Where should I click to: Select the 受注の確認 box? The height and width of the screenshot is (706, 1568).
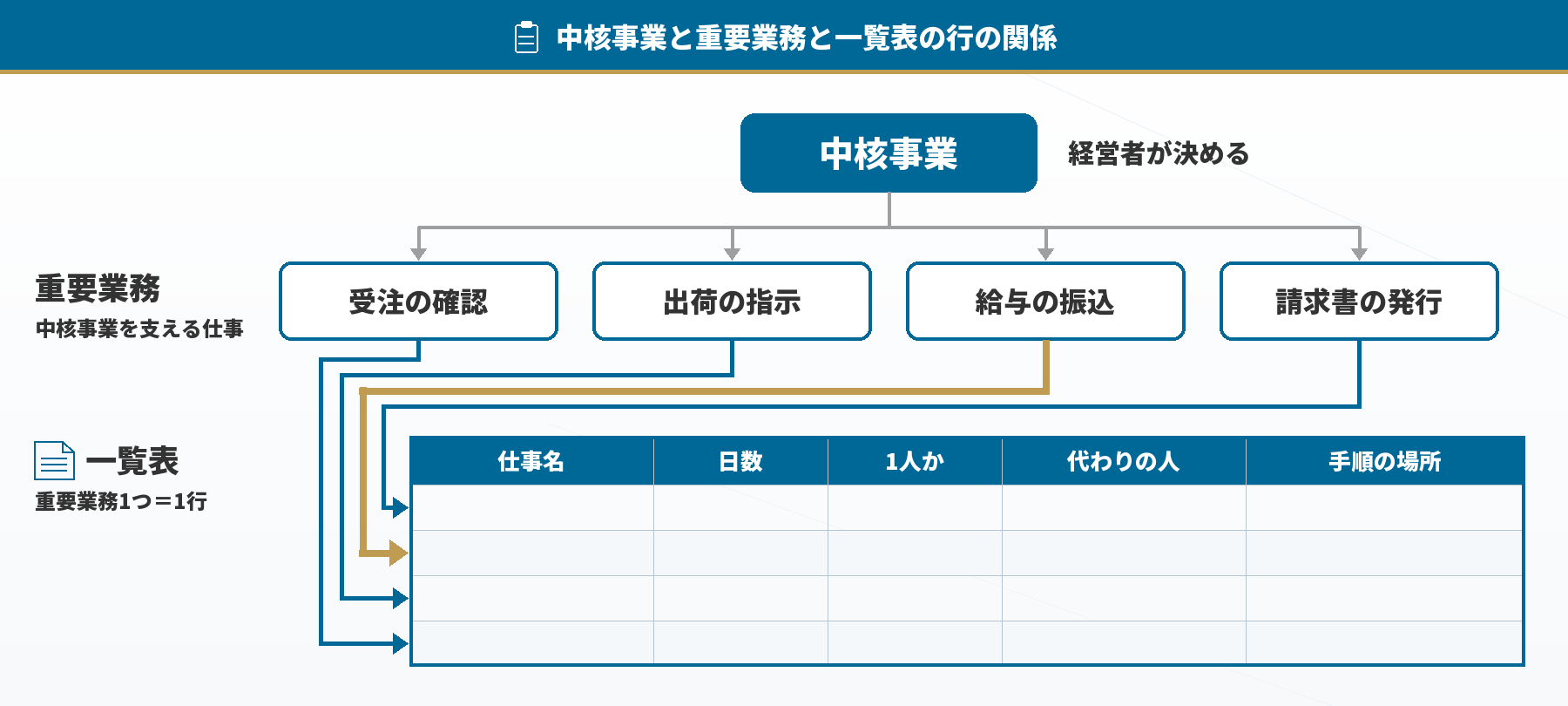(418, 302)
